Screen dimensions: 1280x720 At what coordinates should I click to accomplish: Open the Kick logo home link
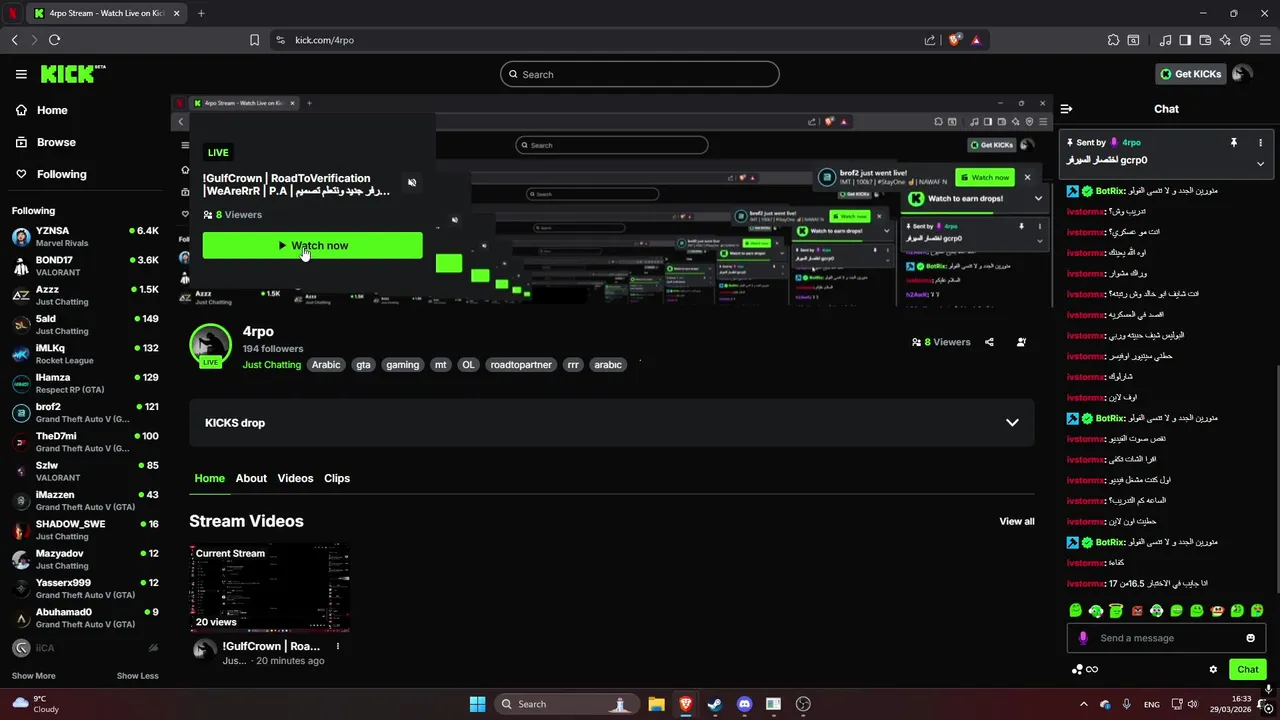coord(72,74)
